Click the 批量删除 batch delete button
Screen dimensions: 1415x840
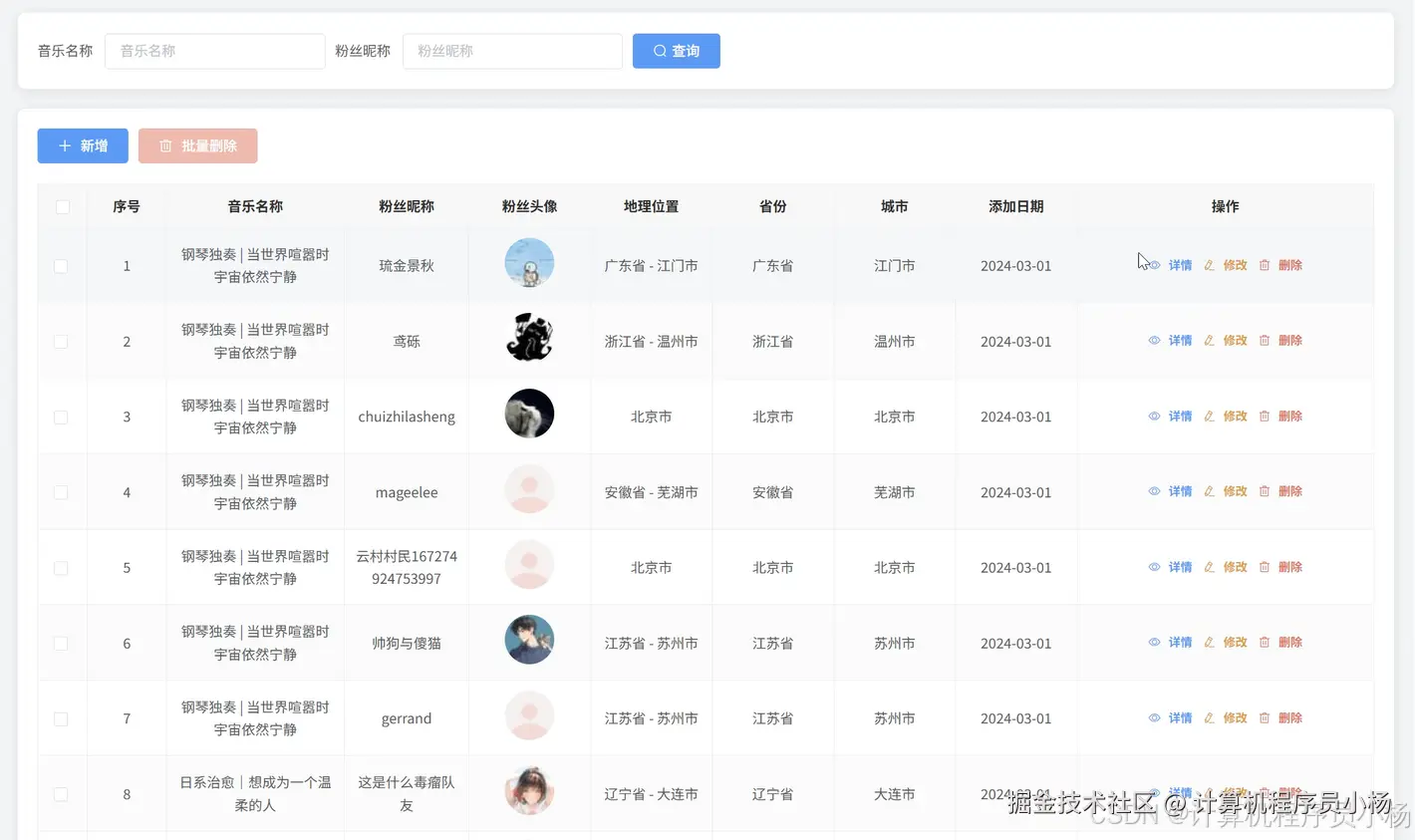[197, 145]
